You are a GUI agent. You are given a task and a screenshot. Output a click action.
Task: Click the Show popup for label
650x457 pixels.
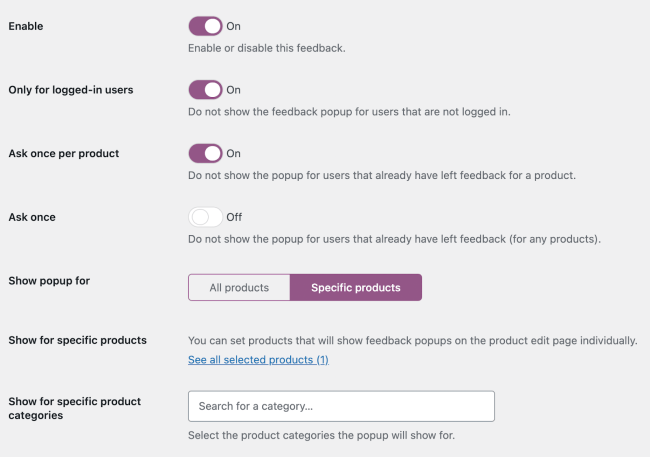click(49, 281)
